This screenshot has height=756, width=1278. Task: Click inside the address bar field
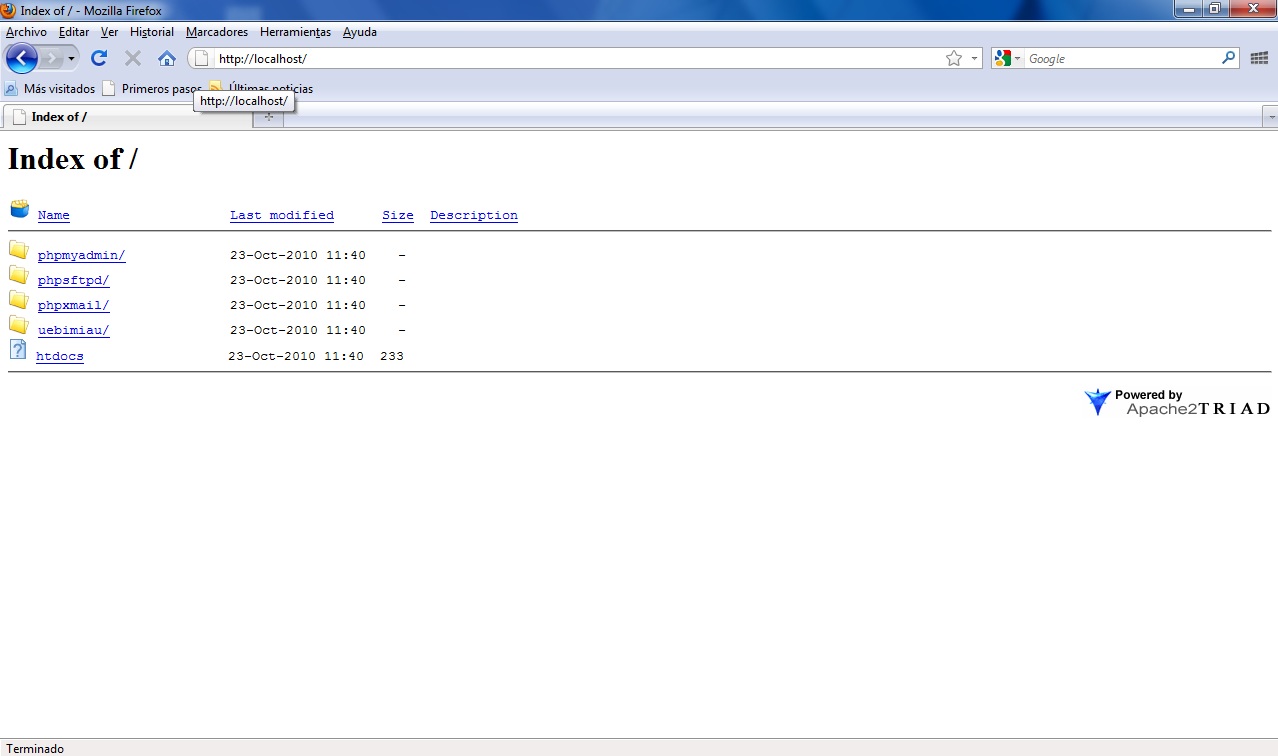(x=500, y=58)
